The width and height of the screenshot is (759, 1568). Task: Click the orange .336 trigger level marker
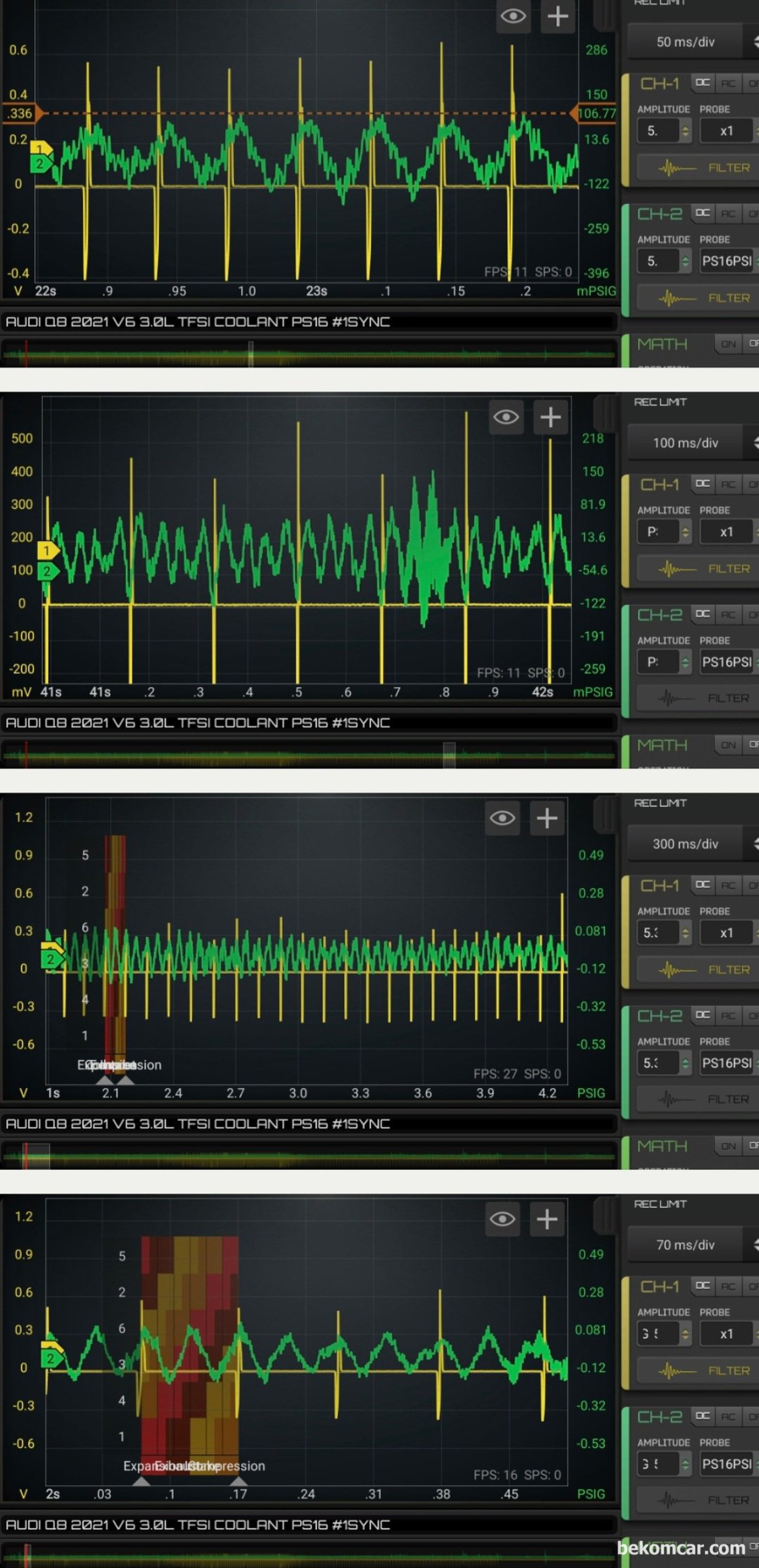[22, 113]
